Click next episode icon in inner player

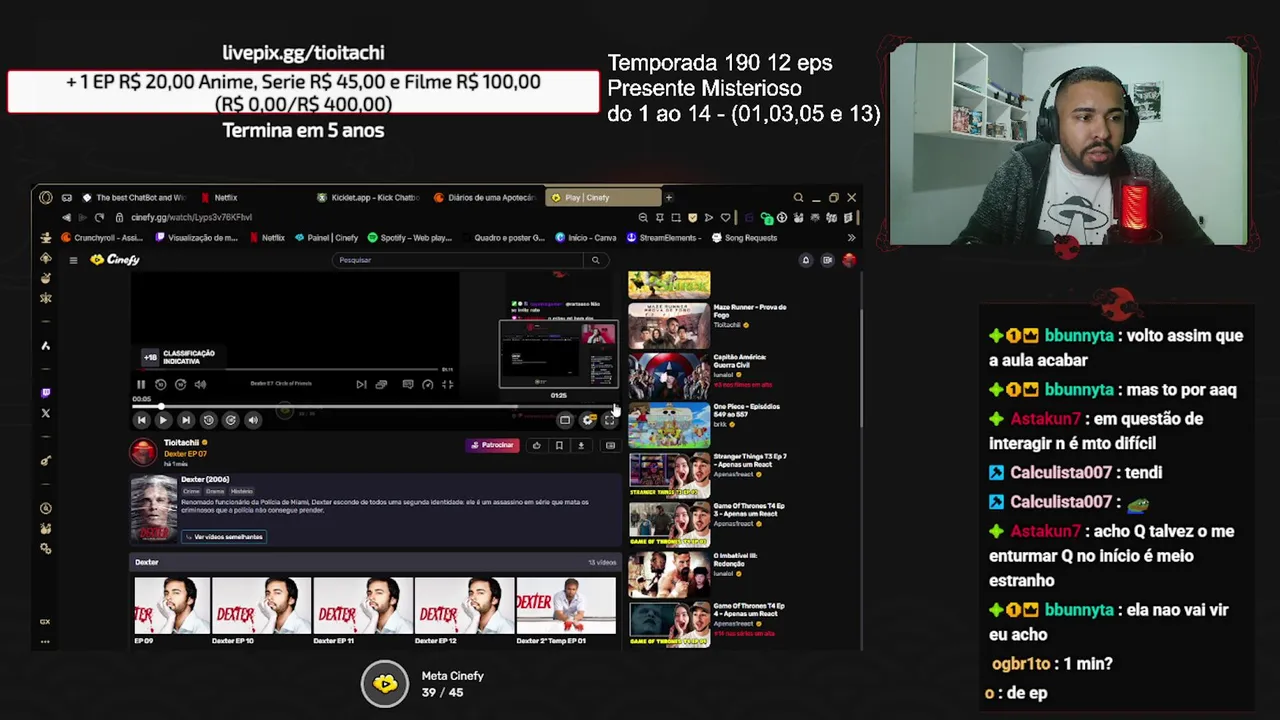[361, 384]
